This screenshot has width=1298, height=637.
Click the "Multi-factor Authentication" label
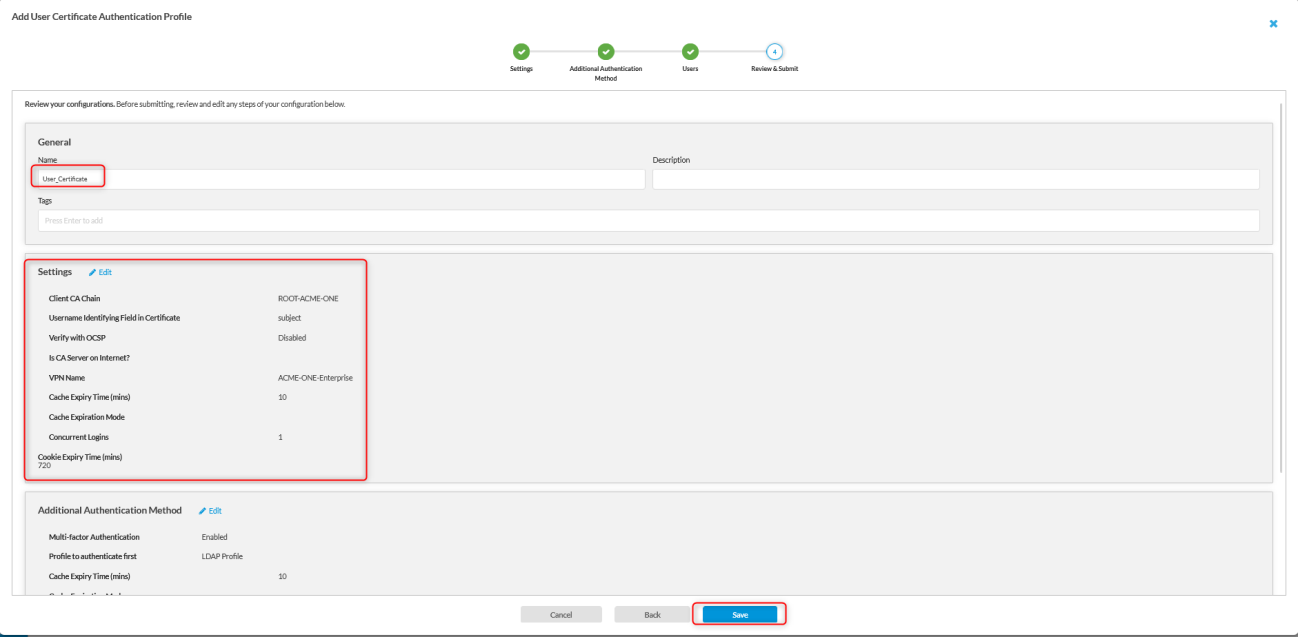click(x=94, y=537)
